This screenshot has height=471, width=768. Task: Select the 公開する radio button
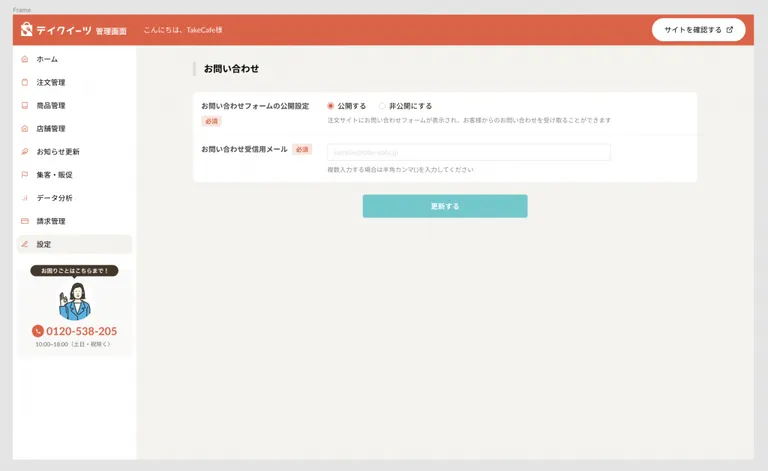(331, 106)
